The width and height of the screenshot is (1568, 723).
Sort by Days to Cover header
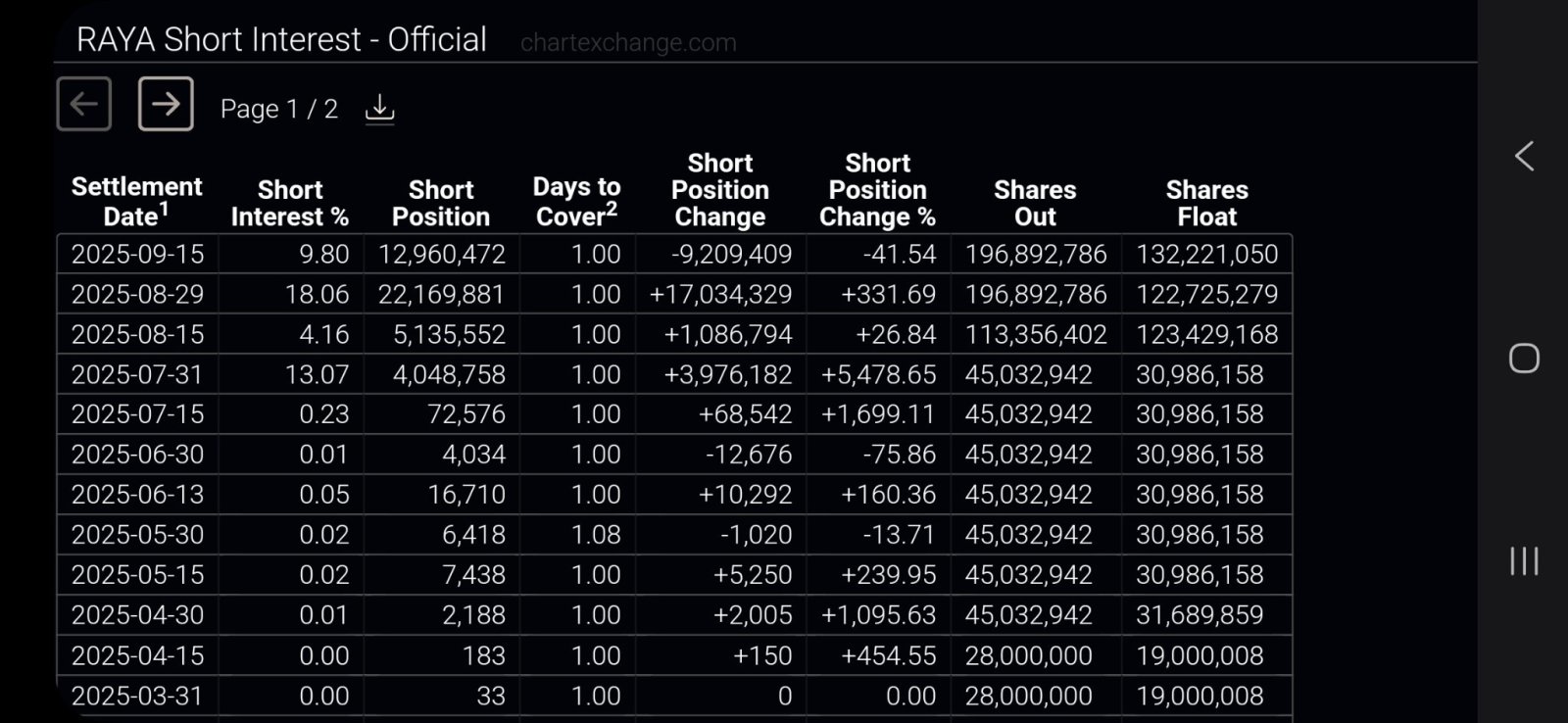click(577, 201)
